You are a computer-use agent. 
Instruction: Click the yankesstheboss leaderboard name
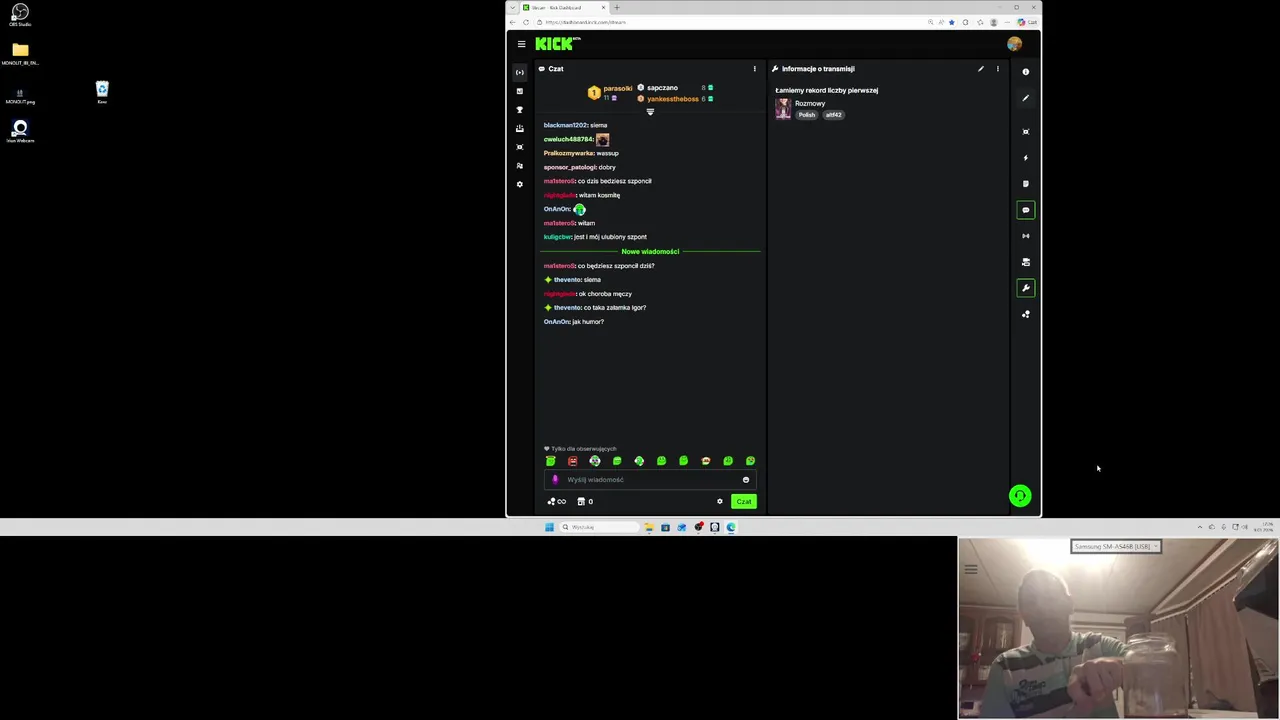coord(672,99)
